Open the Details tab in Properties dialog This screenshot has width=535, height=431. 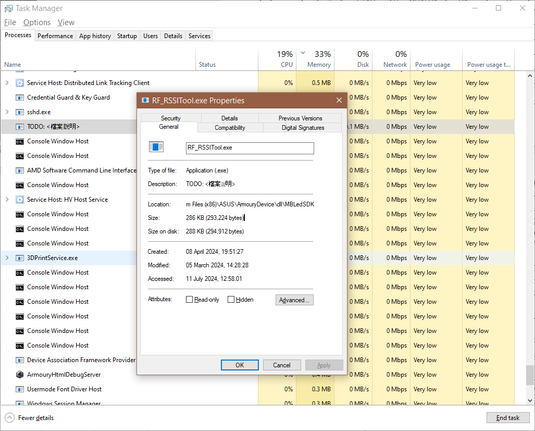[230, 118]
